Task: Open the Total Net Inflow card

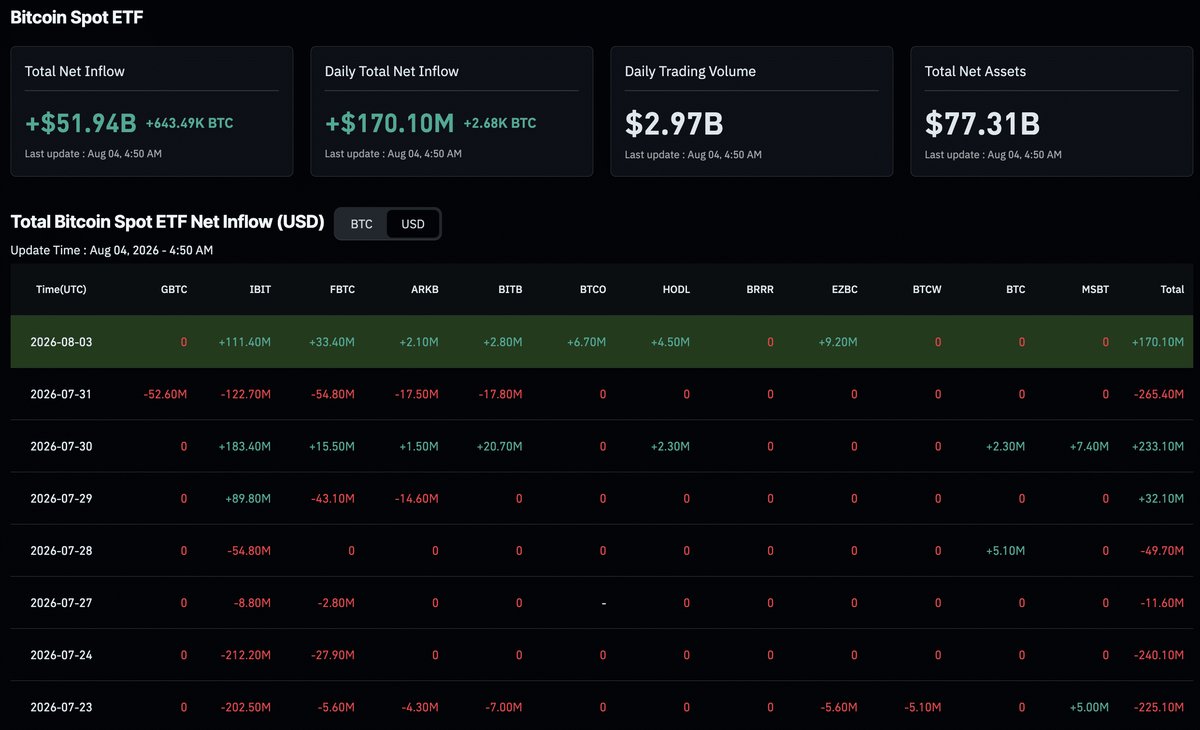Action: tap(152, 111)
